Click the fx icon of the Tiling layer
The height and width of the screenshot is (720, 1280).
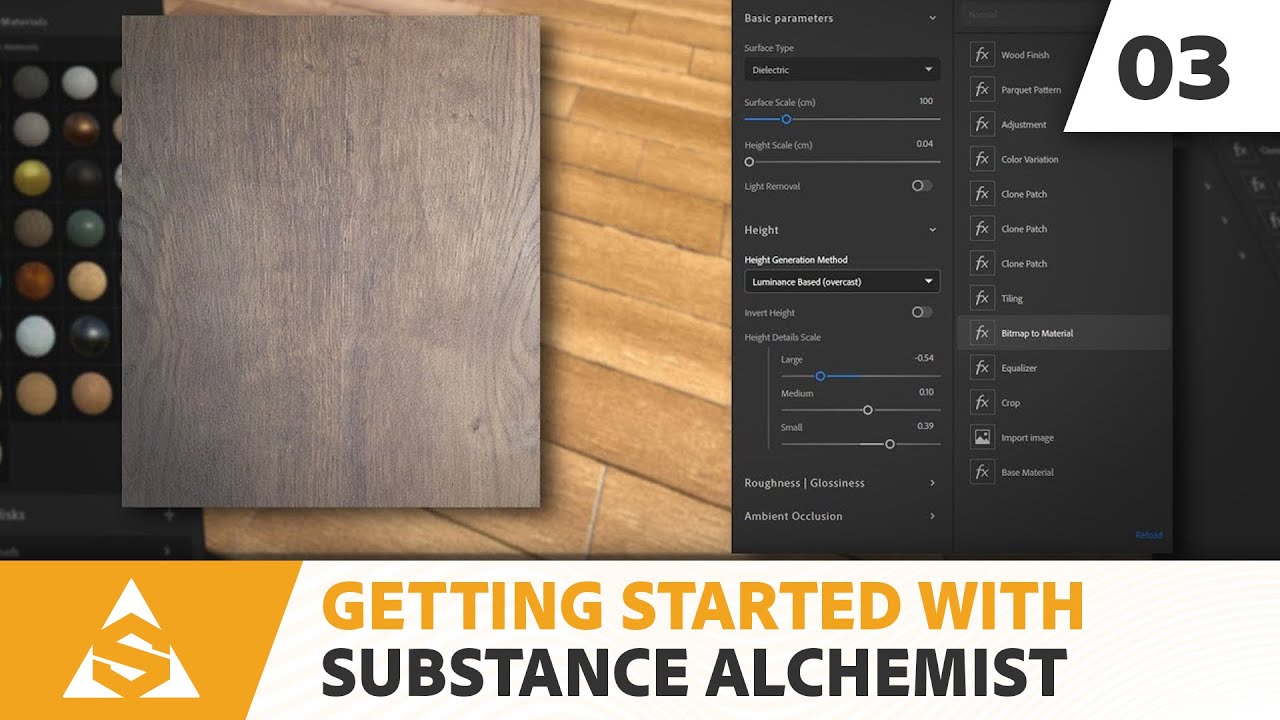(x=982, y=298)
